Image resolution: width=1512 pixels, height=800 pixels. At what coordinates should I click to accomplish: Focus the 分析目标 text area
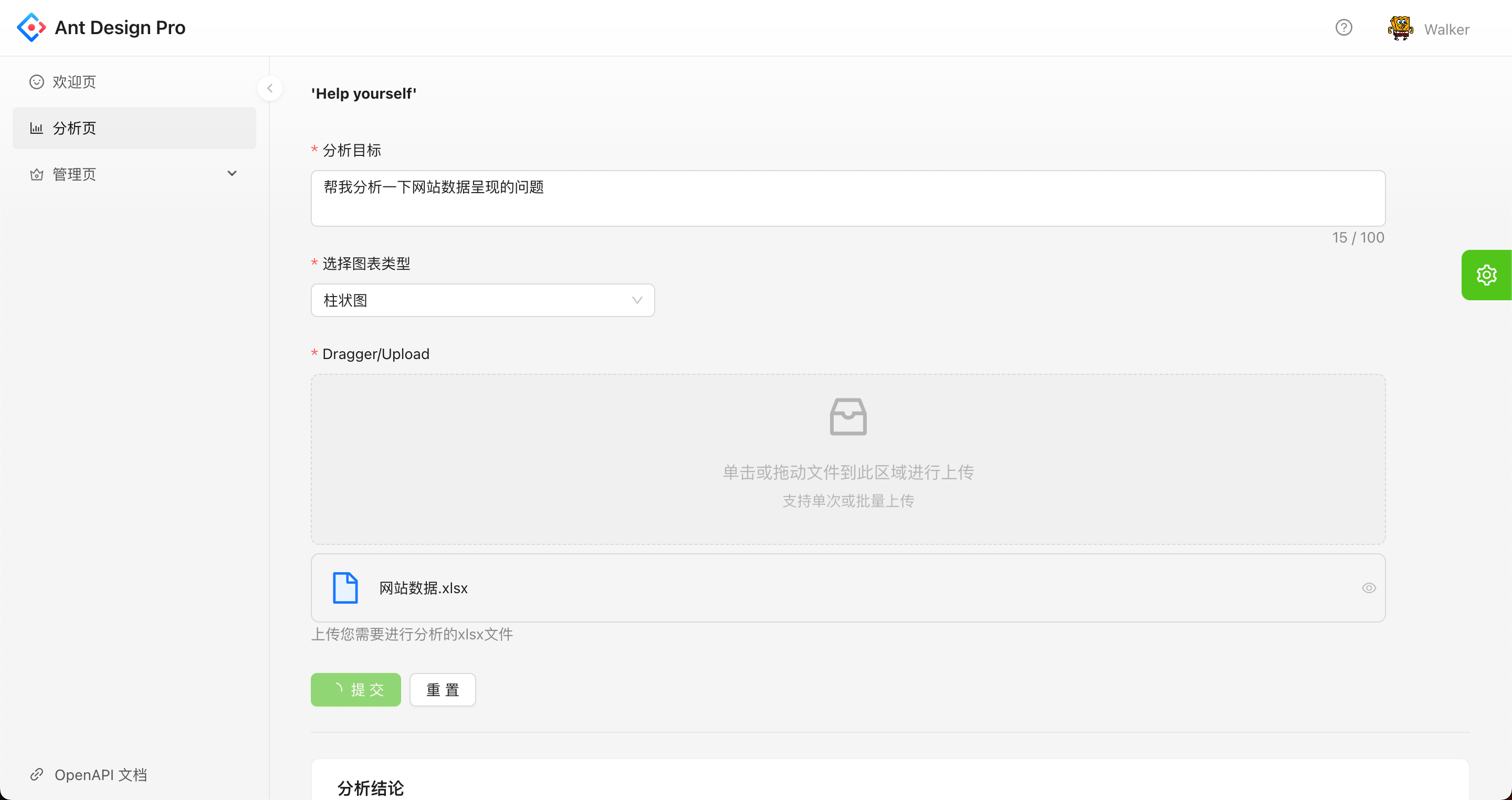click(x=848, y=198)
